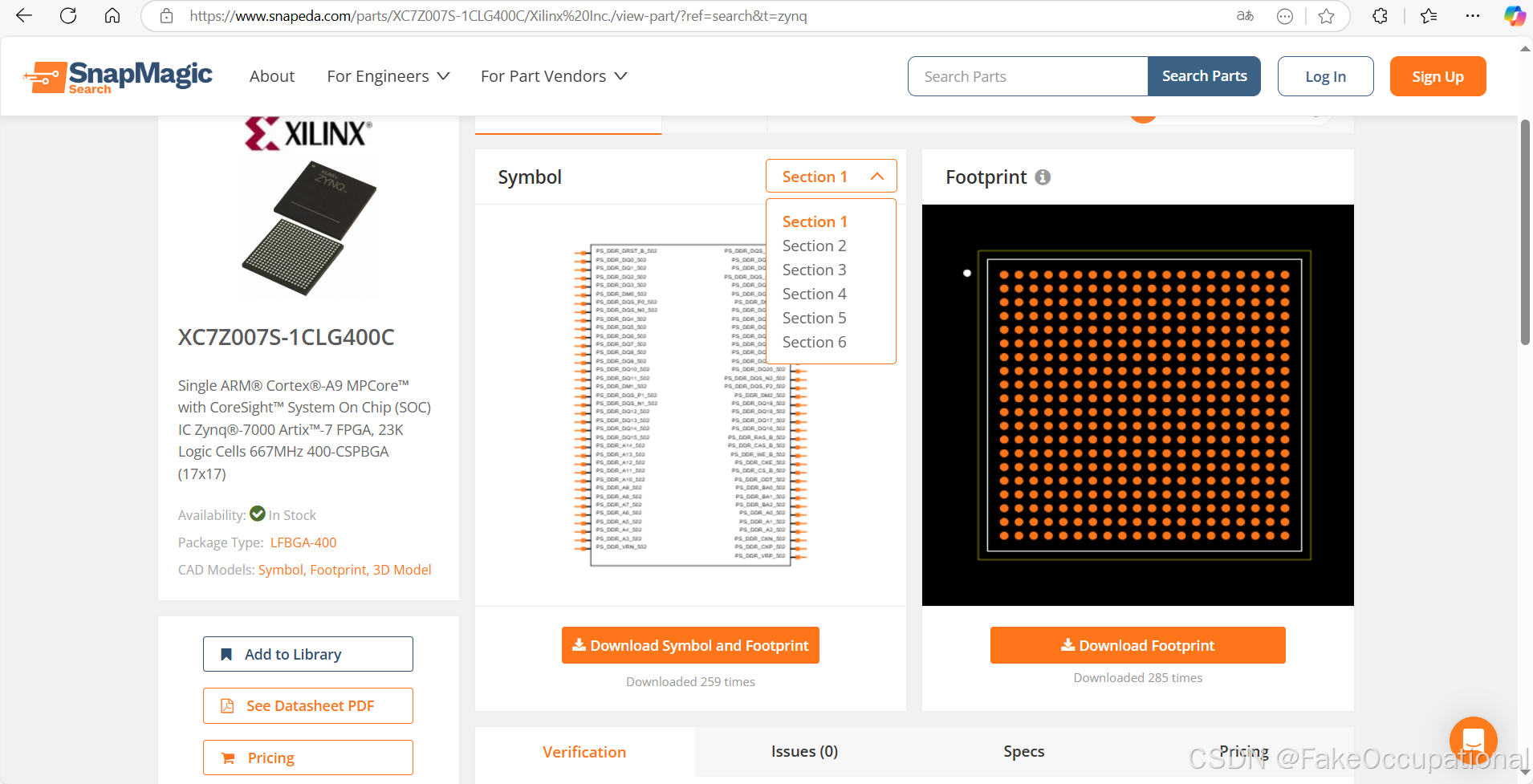Click the XC7Z007S-1CLG400C part title
This screenshot has width=1533, height=784.
(287, 337)
